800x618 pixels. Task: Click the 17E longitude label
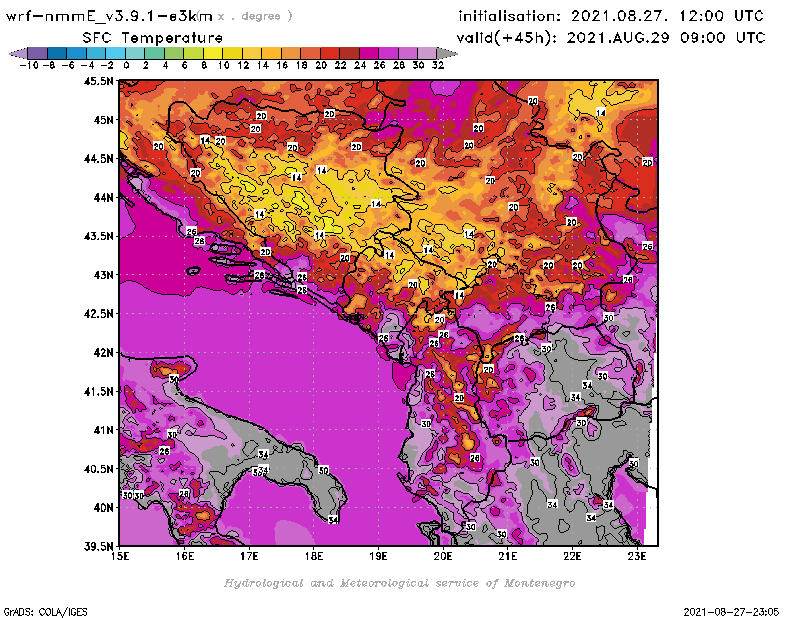coord(249,556)
